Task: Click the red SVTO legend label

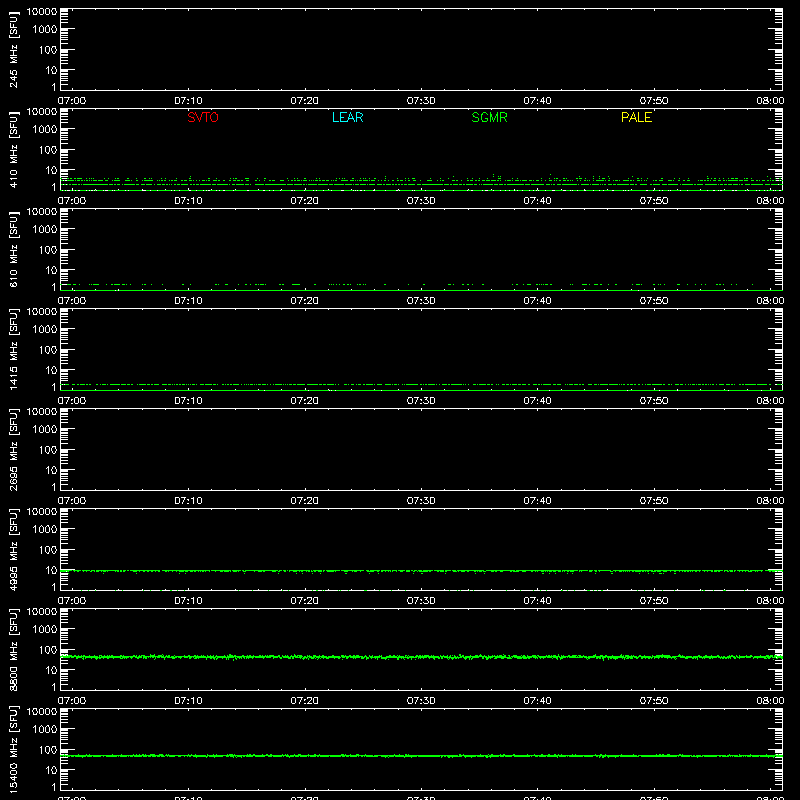Action: tap(203, 117)
